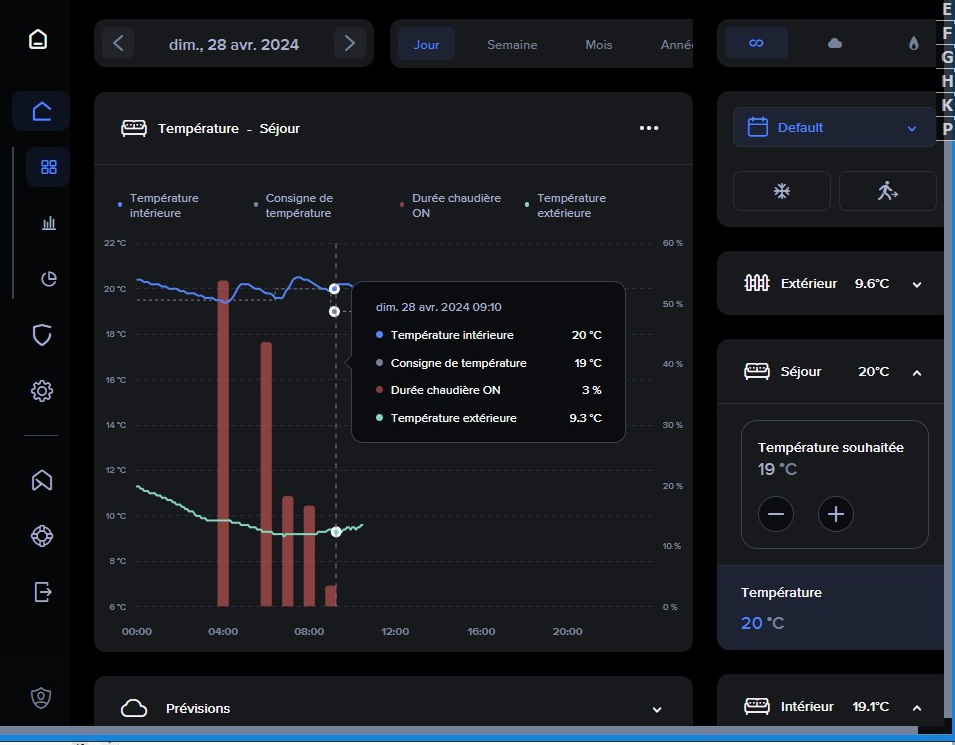Open the three-dot menu on Température card
955x745 pixels.
pyautogui.click(x=649, y=128)
